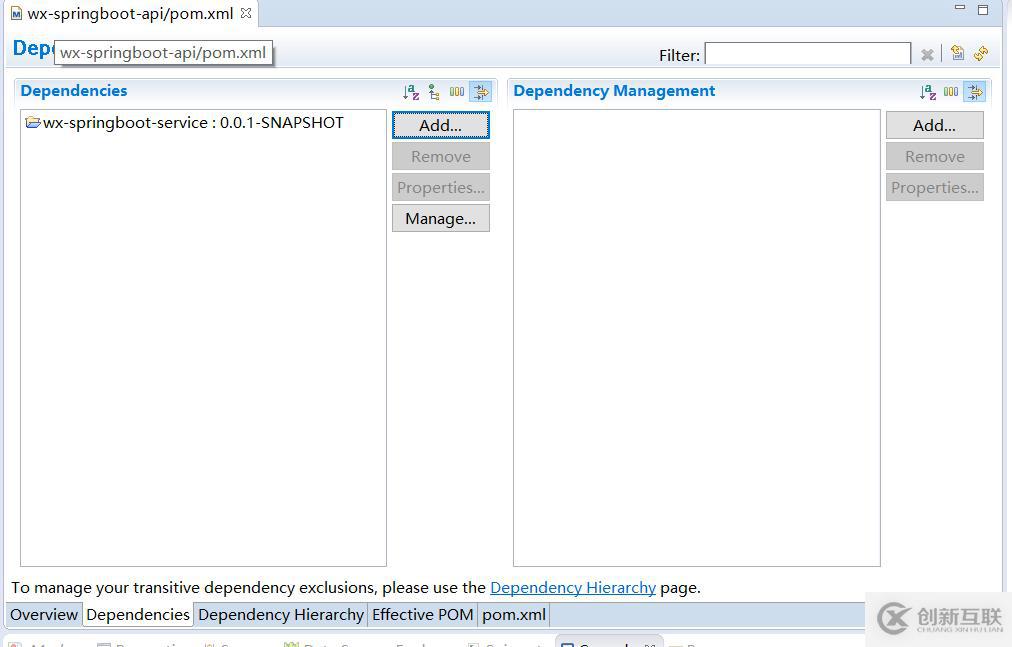Viewport: 1012px width, 647px height.
Task: Close the wx-springboot-api/pom.xml editor tab
Action: click(246, 13)
